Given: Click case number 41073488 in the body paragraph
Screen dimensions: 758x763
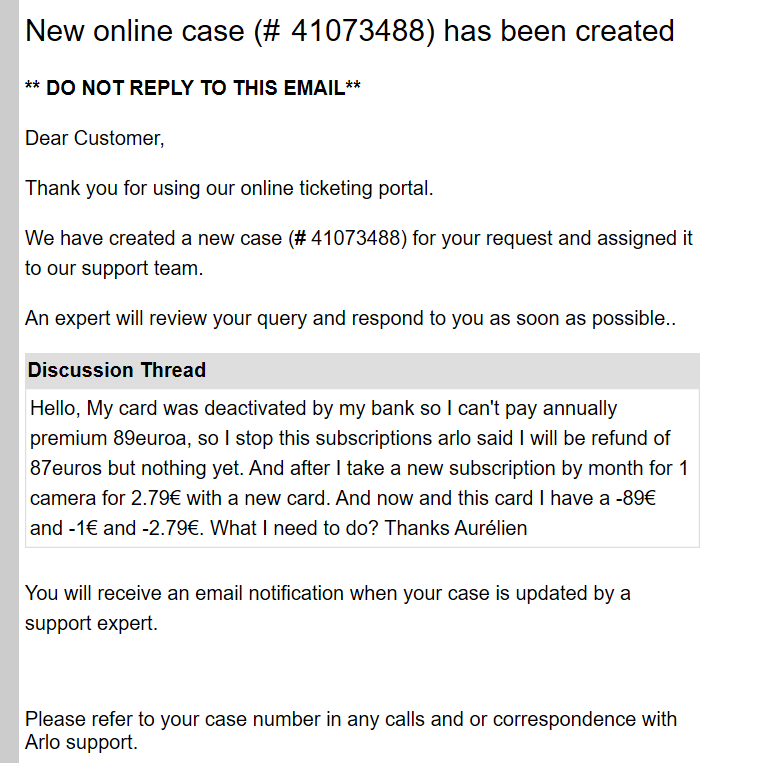Looking at the screenshot, I should [355, 238].
